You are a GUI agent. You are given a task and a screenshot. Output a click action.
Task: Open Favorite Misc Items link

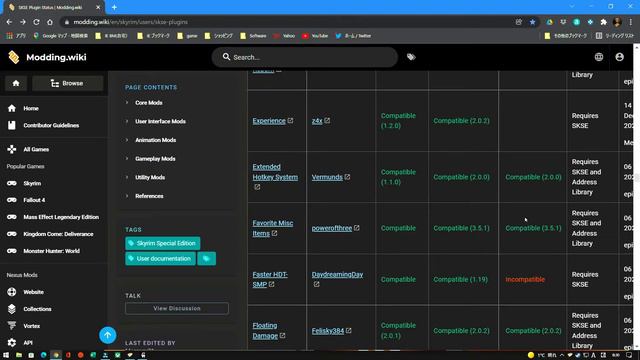(x=272, y=228)
